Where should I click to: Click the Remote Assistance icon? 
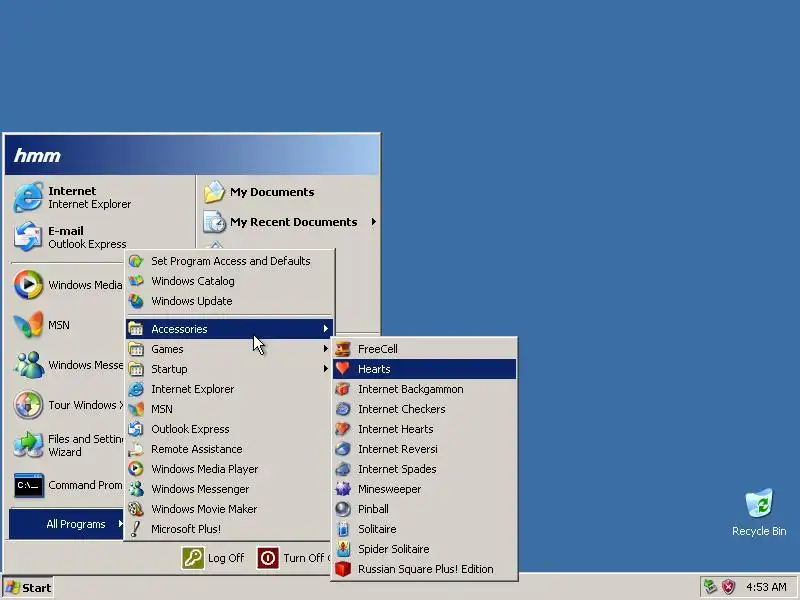click(x=136, y=449)
